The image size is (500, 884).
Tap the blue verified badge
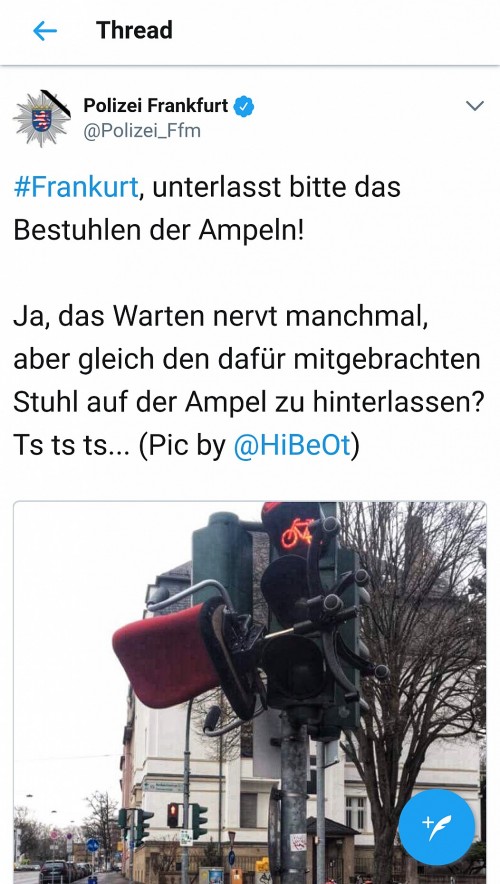pyautogui.click(x=244, y=106)
